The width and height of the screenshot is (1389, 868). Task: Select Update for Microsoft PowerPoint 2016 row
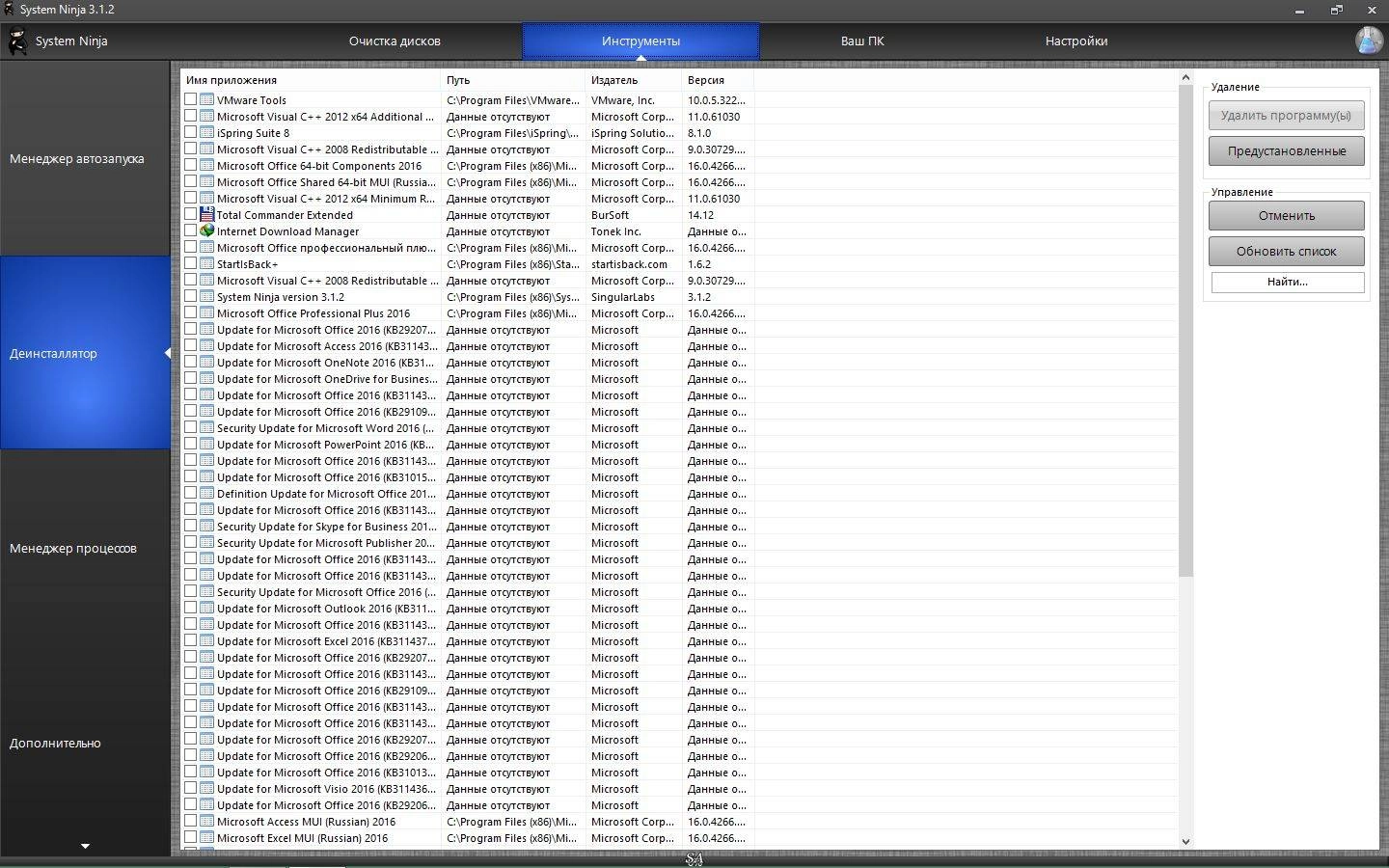pyautogui.click(x=679, y=445)
